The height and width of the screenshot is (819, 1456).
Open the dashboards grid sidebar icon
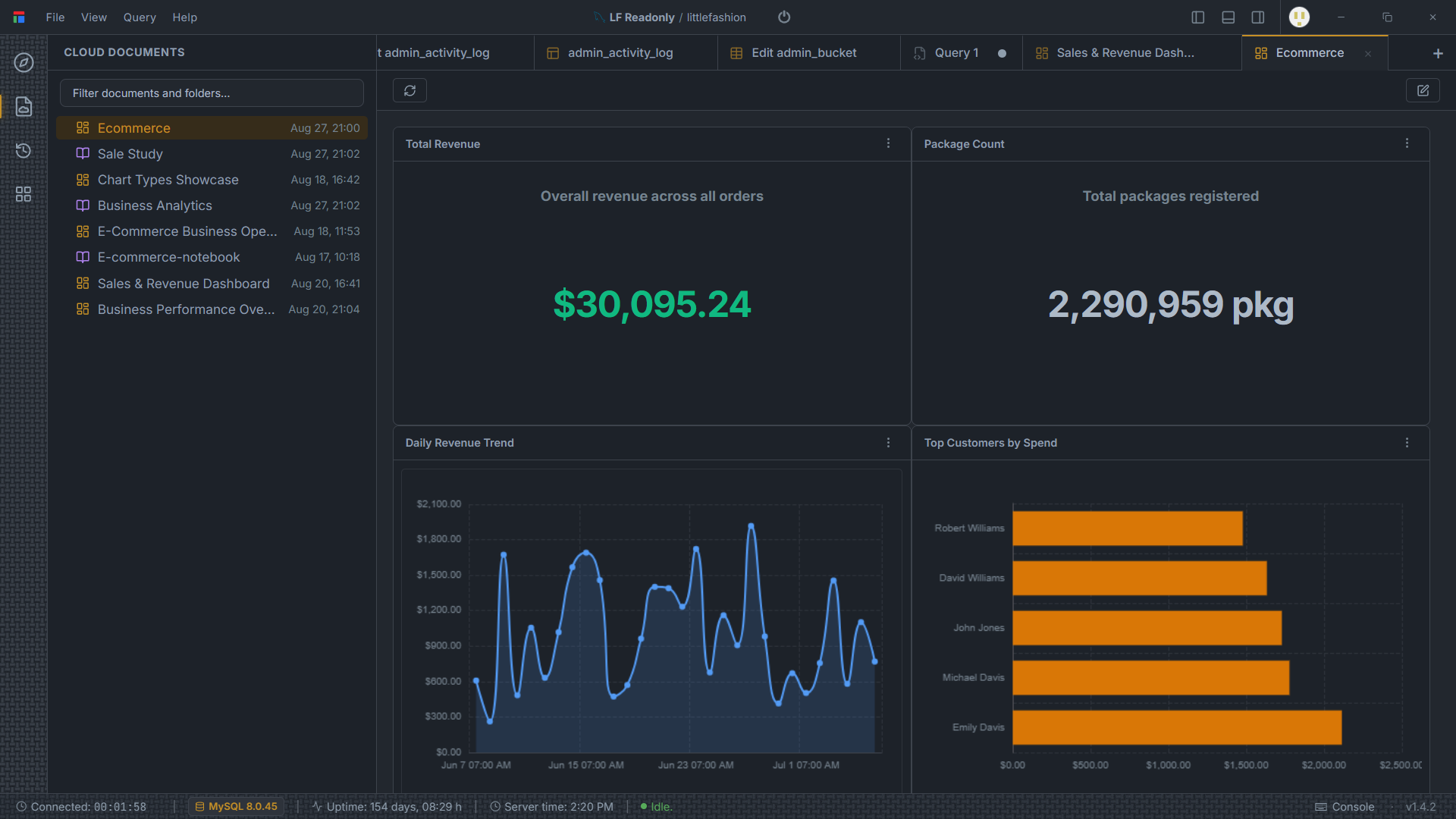24,194
